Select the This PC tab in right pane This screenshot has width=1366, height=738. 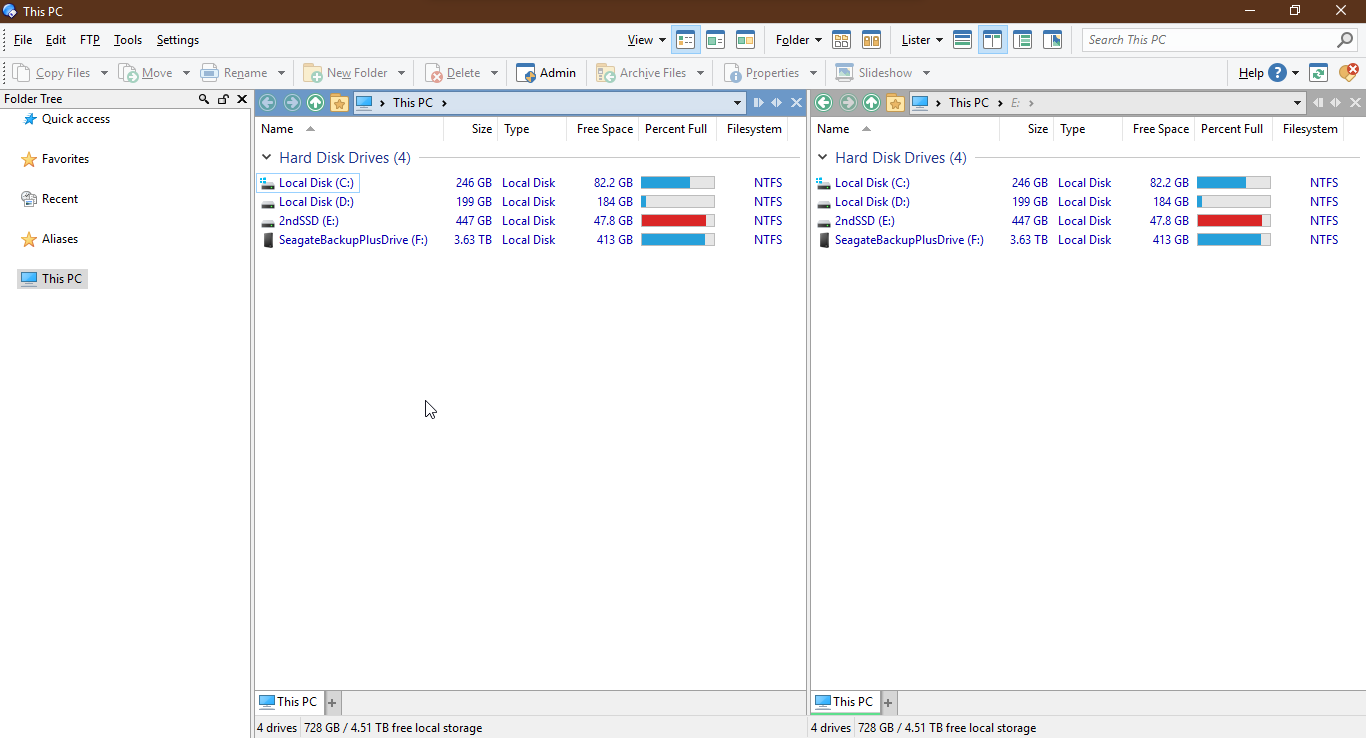pyautogui.click(x=845, y=702)
